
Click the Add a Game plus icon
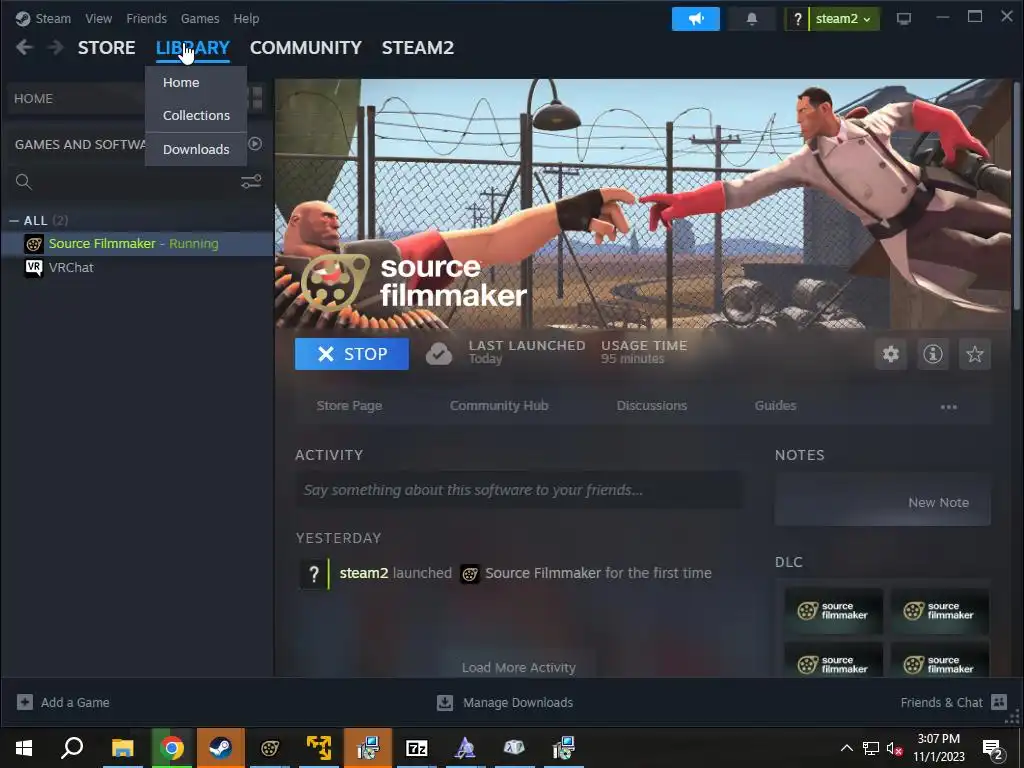(x=25, y=702)
